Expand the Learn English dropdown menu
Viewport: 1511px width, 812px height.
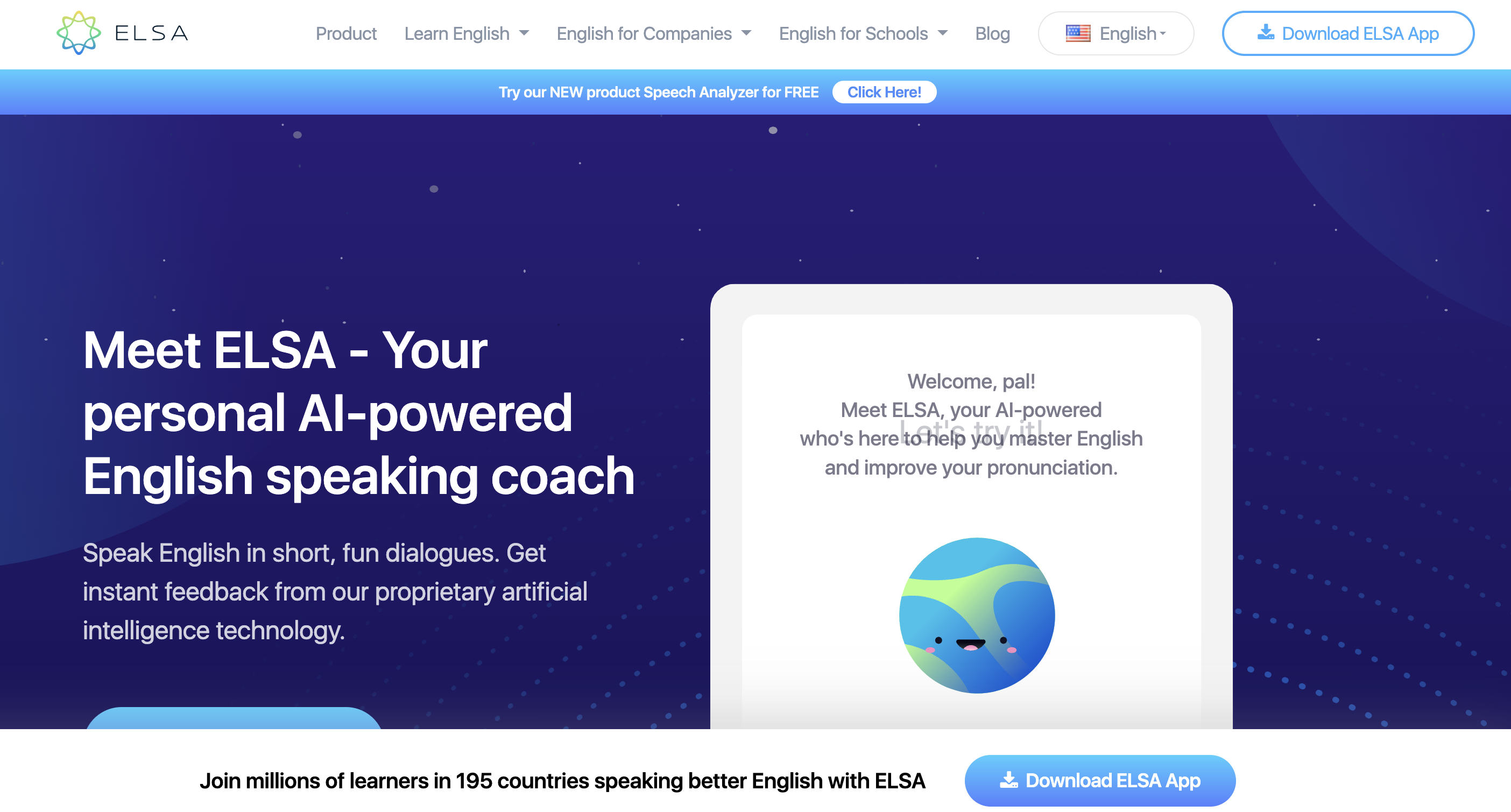coord(466,34)
